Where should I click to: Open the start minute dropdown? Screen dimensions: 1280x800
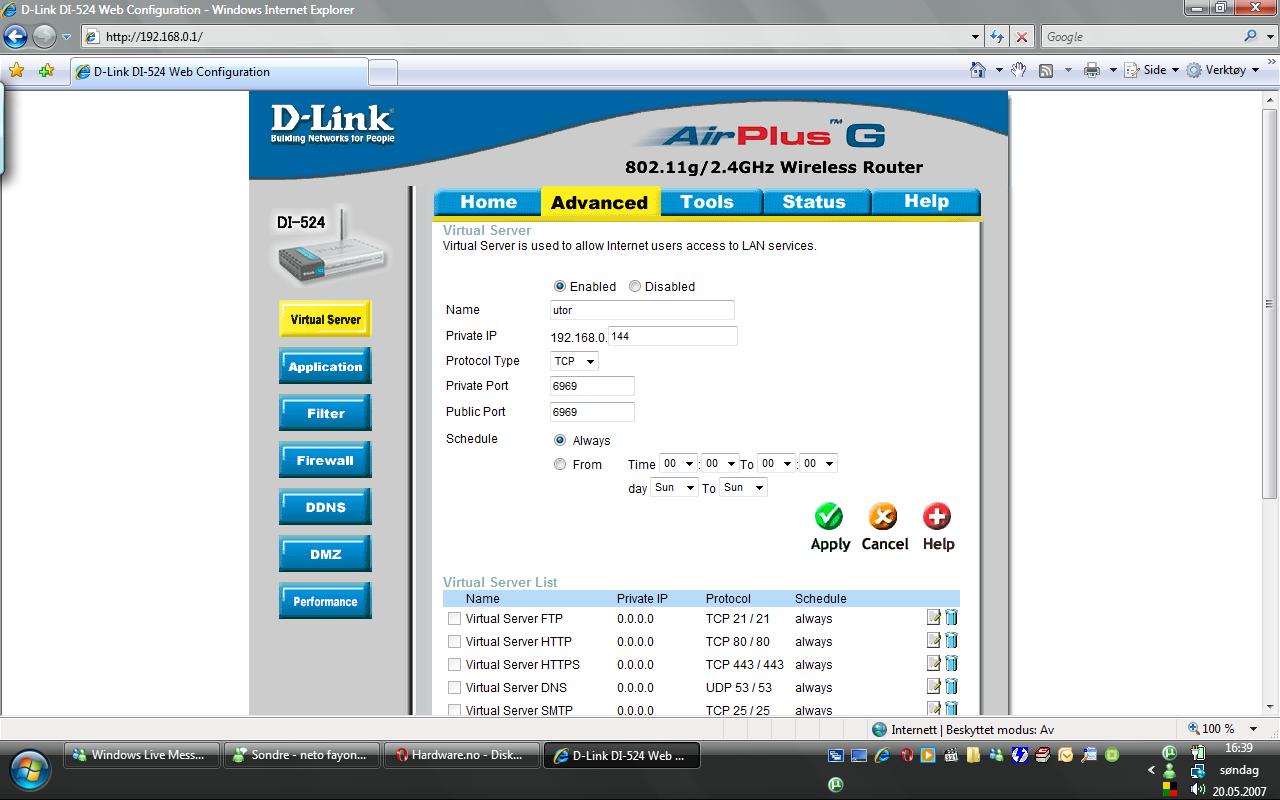tap(719, 463)
